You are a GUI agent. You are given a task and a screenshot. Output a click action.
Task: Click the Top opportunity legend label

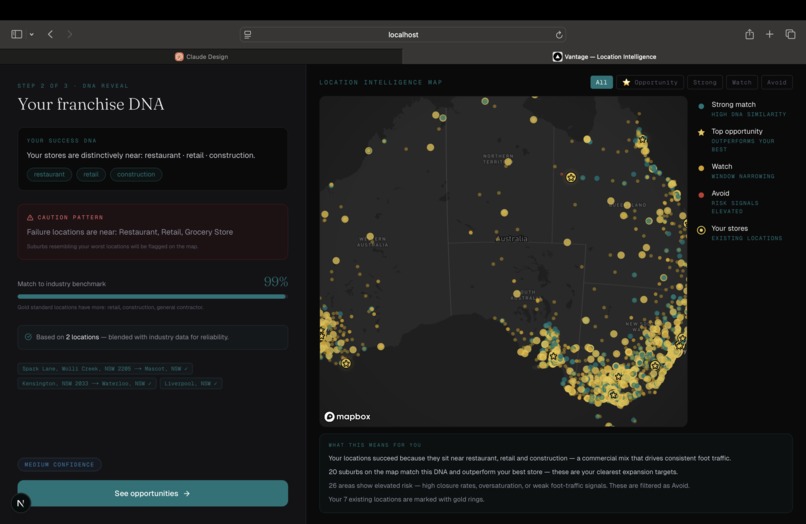pos(737,131)
